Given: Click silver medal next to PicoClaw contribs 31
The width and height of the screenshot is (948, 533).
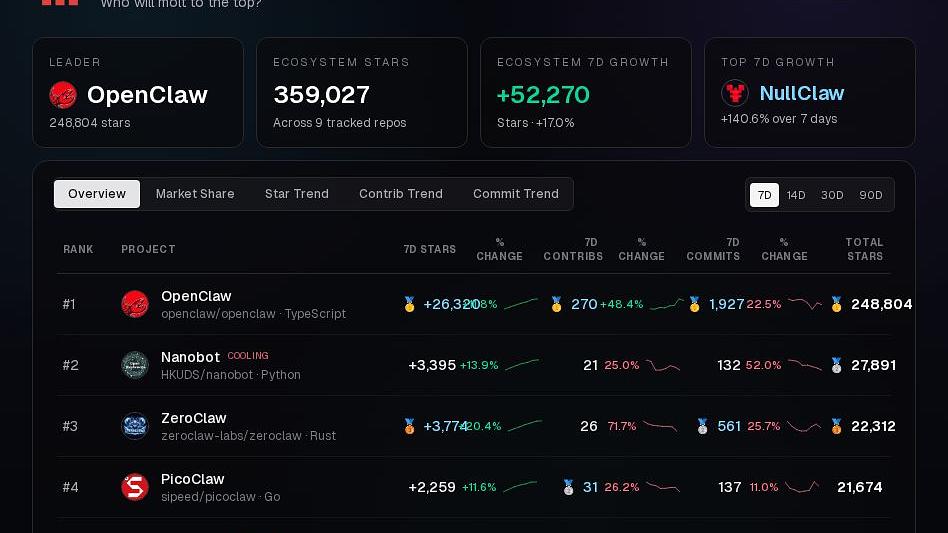Looking at the screenshot, I should pos(568,487).
